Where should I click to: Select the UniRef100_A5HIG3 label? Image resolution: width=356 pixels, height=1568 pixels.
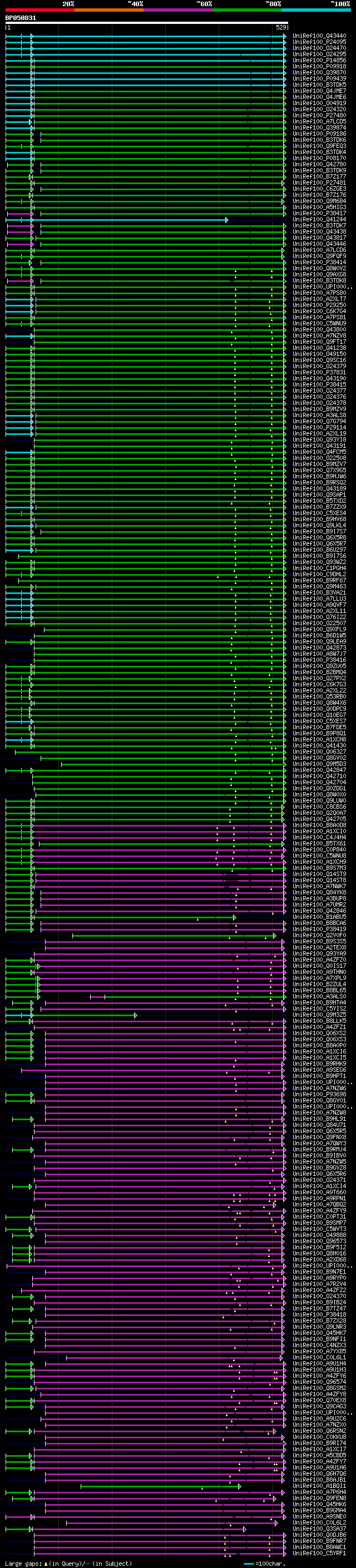(x=319, y=207)
